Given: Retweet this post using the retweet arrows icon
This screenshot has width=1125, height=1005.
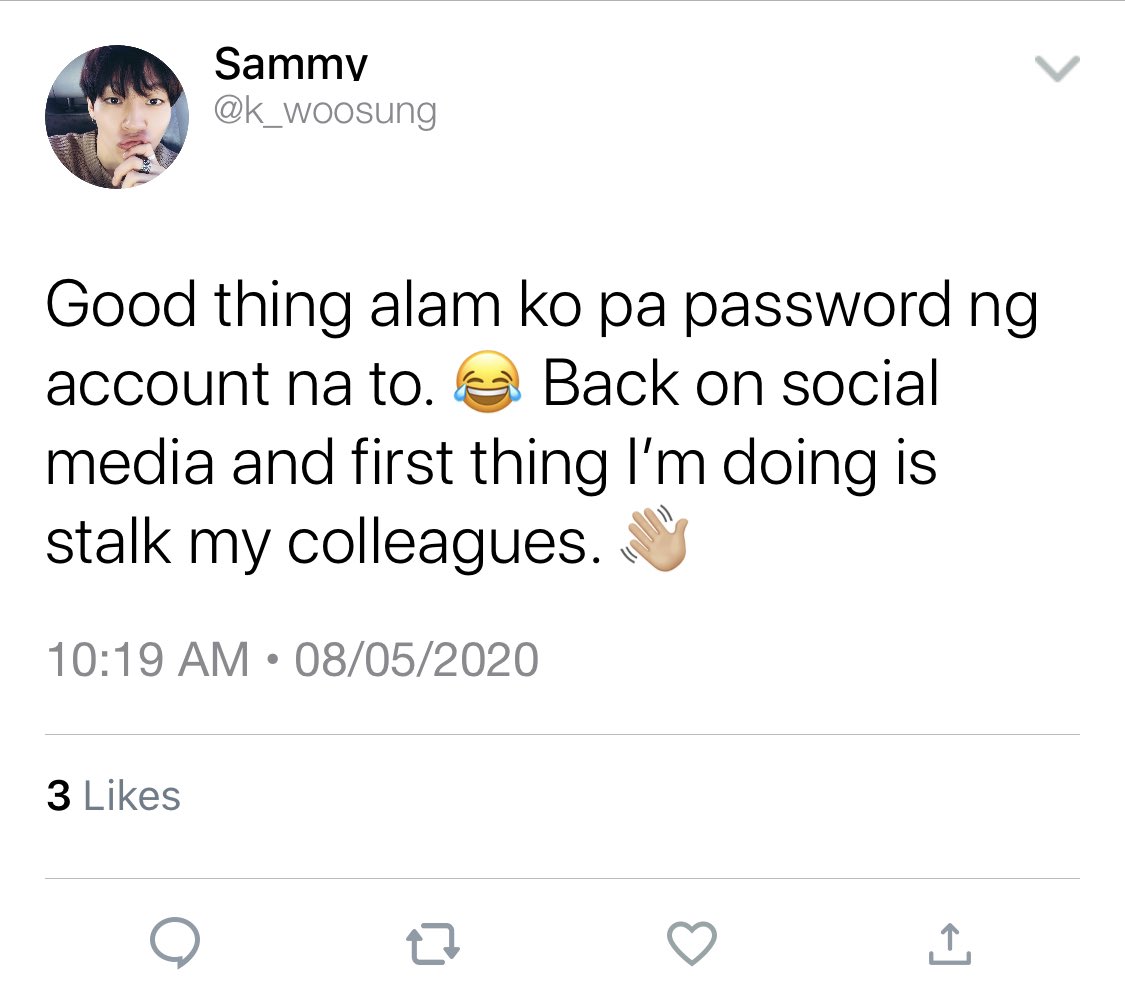Looking at the screenshot, I should [x=433, y=943].
